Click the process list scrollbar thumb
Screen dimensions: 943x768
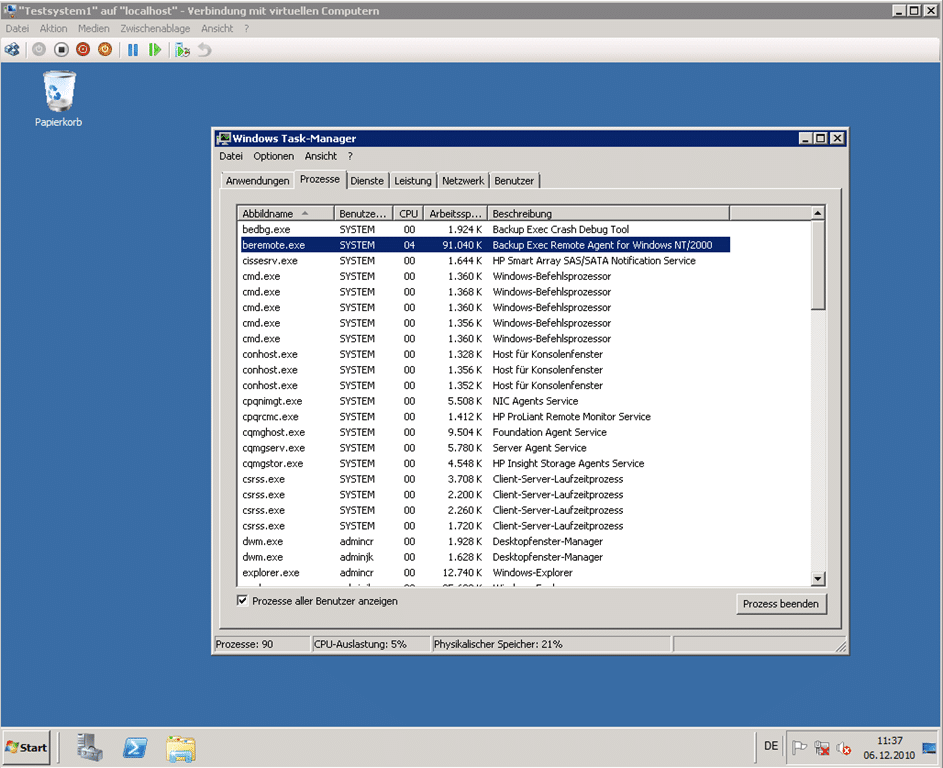pos(817,266)
